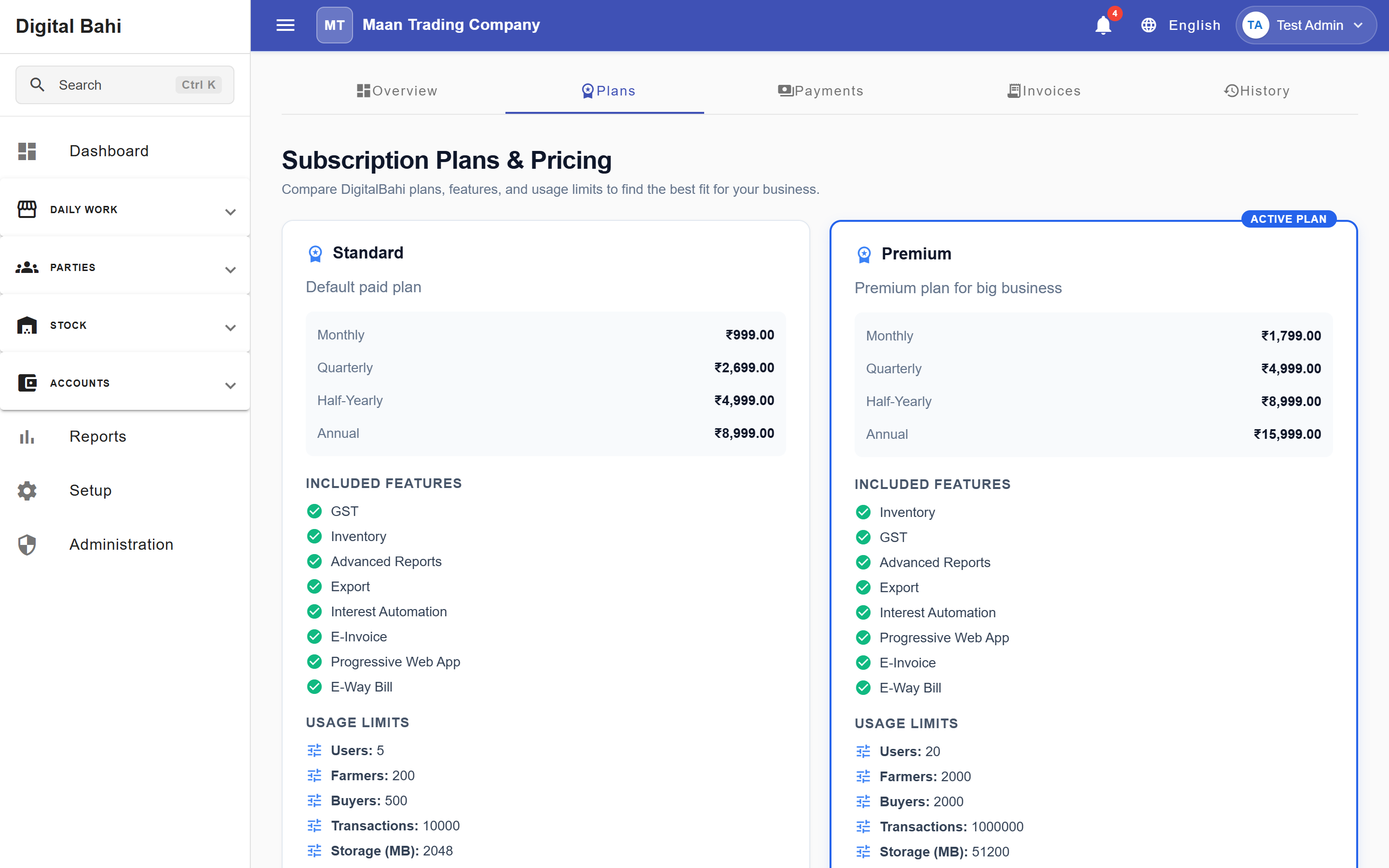Toggle the hamburger menu icon

coord(285,25)
